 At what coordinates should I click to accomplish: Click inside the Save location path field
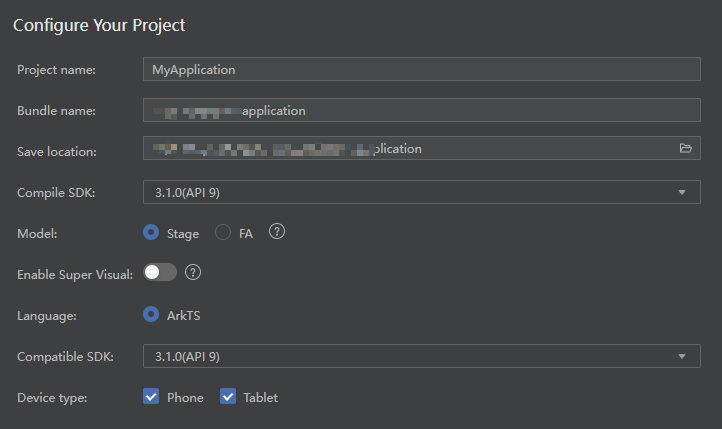(x=410, y=148)
